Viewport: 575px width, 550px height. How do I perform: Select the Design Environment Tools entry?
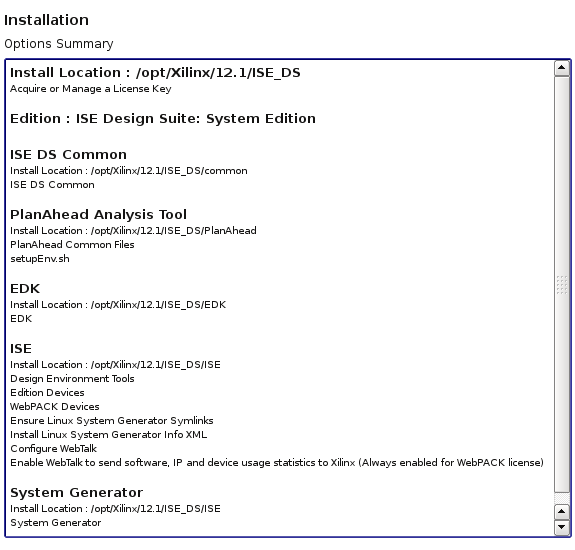click(72, 379)
